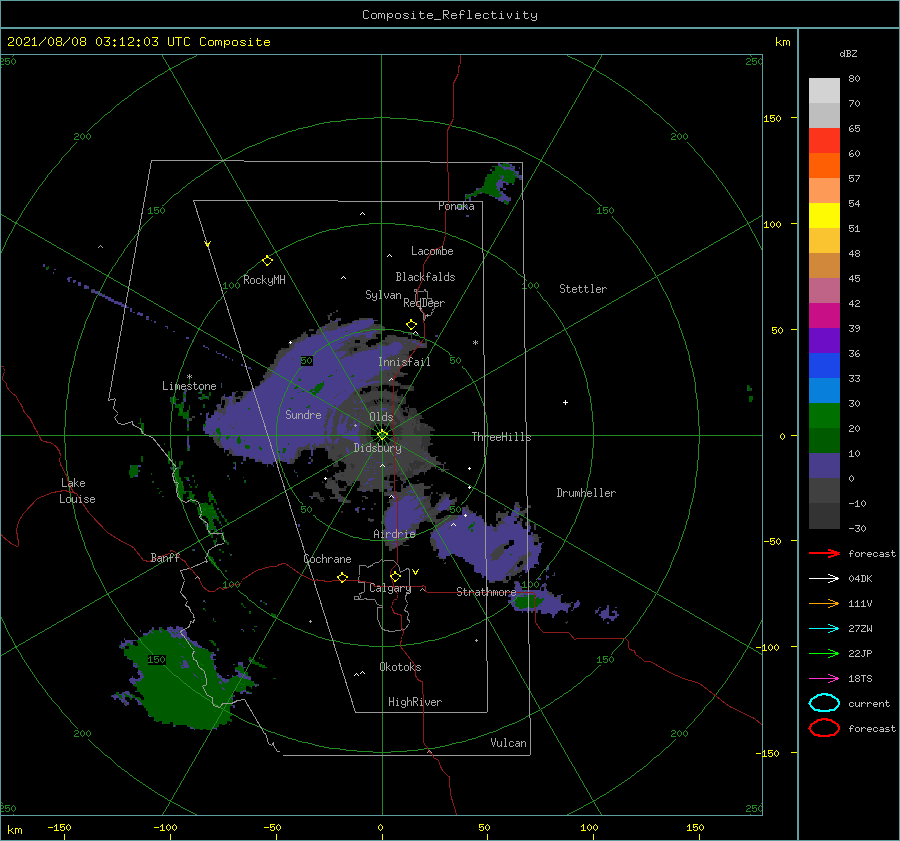Select the bright green 20-30 dBZ swatch
The width and height of the screenshot is (900, 841).
824,416
